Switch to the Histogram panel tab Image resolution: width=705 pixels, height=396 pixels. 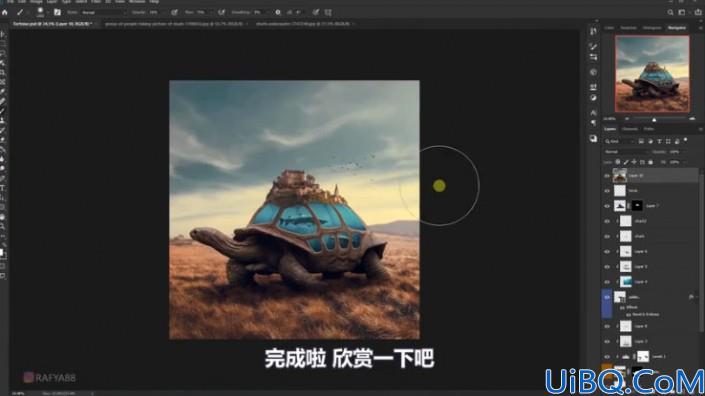(652, 28)
